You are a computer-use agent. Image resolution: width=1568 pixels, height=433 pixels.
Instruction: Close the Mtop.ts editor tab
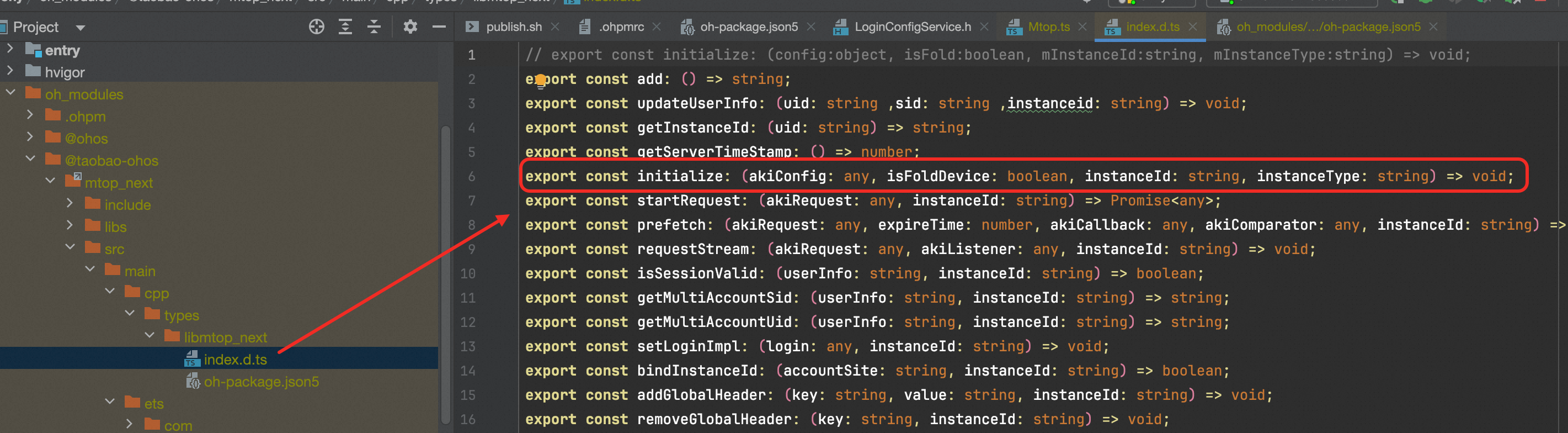tap(1081, 27)
